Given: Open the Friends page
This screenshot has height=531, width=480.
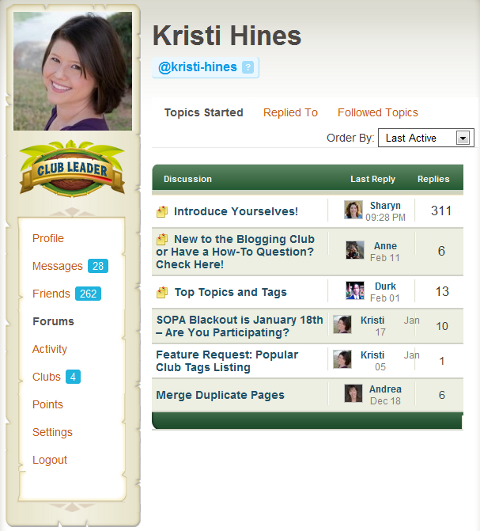Looking at the screenshot, I should pos(51,294).
